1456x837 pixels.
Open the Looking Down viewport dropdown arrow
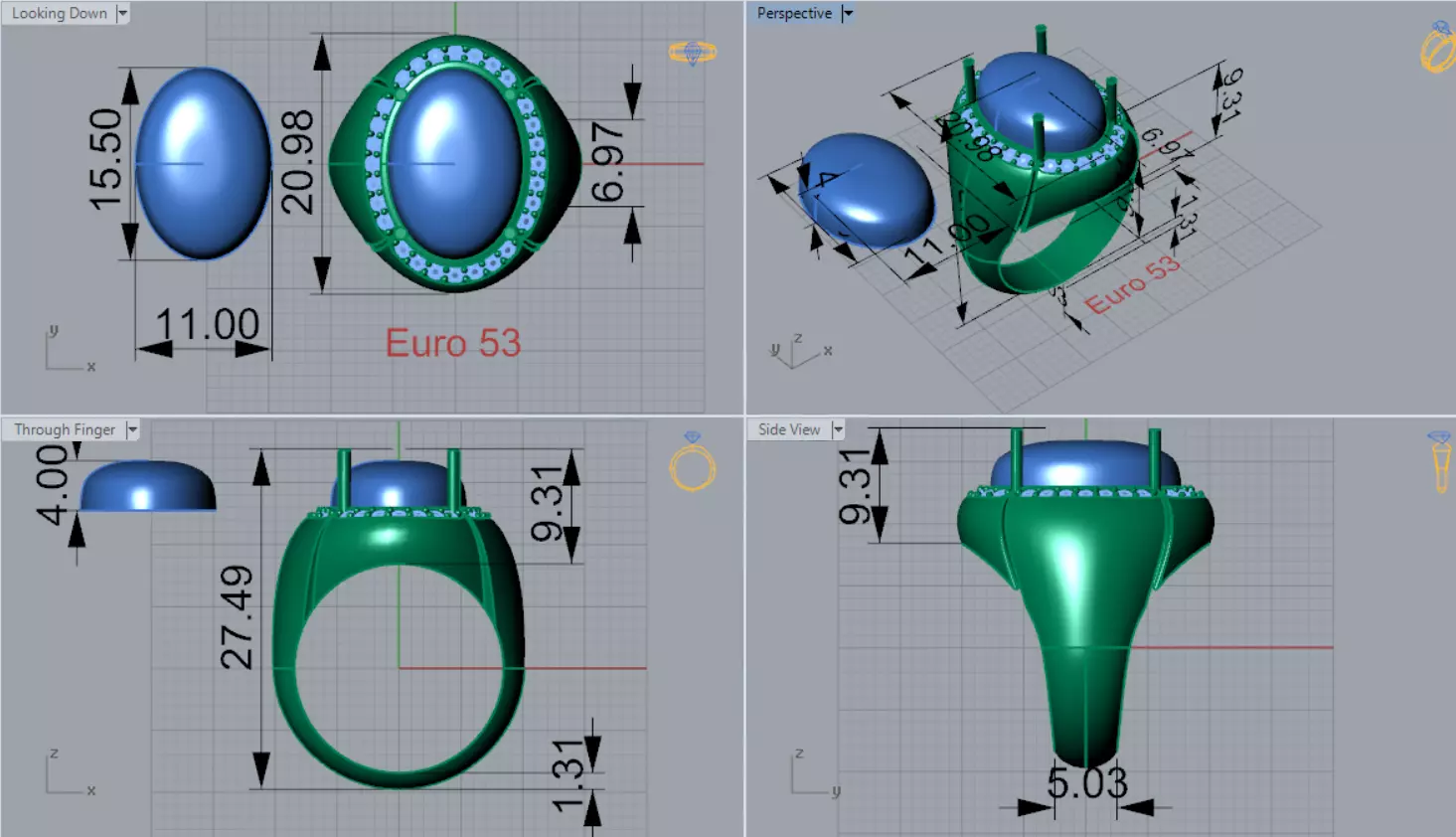pyautogui.click(x=122, y=14)
